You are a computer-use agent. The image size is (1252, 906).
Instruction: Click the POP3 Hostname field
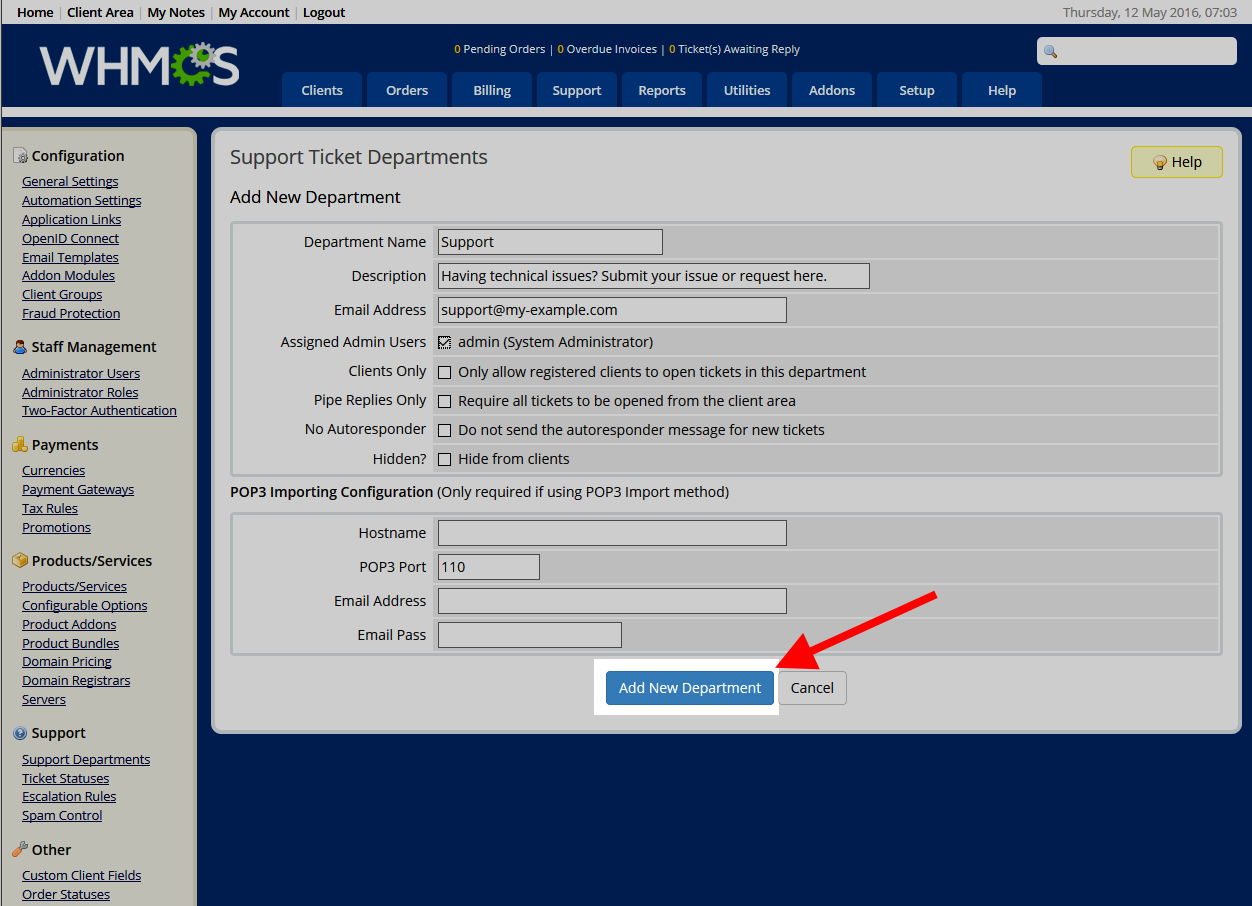coord(612,533)
